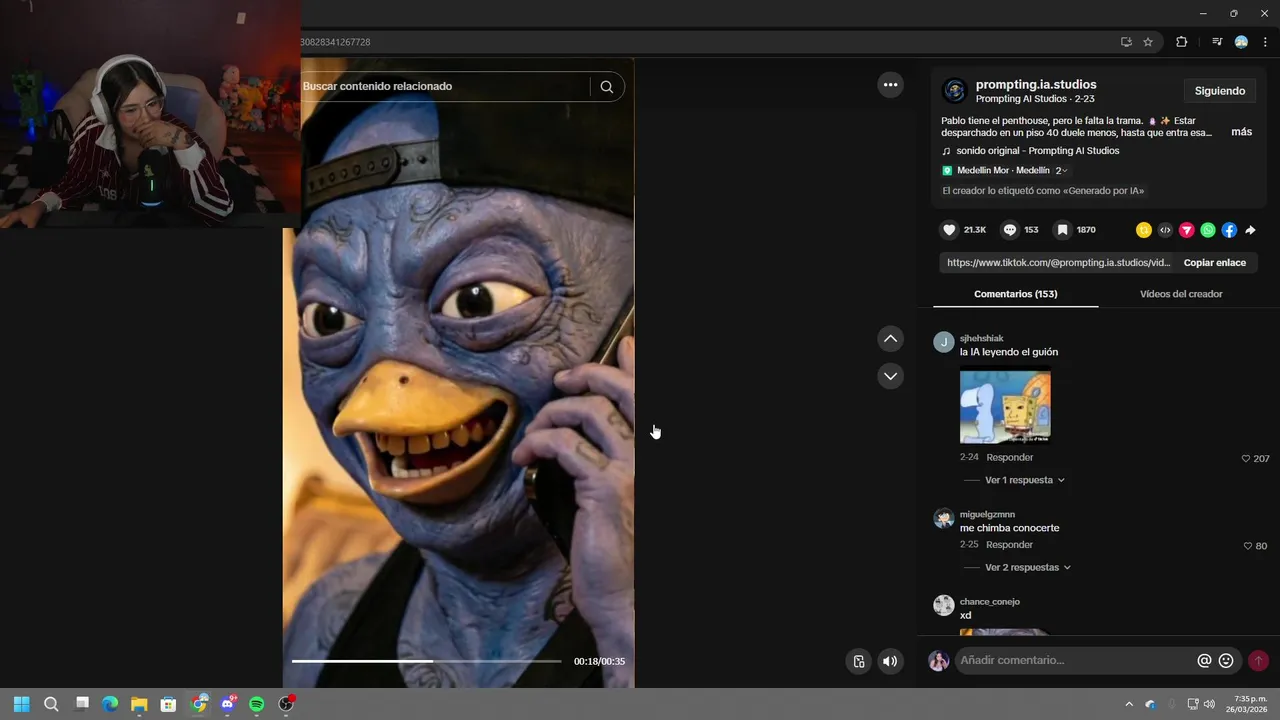Click Chrome media control icon in toolbar

point(1217,42)
